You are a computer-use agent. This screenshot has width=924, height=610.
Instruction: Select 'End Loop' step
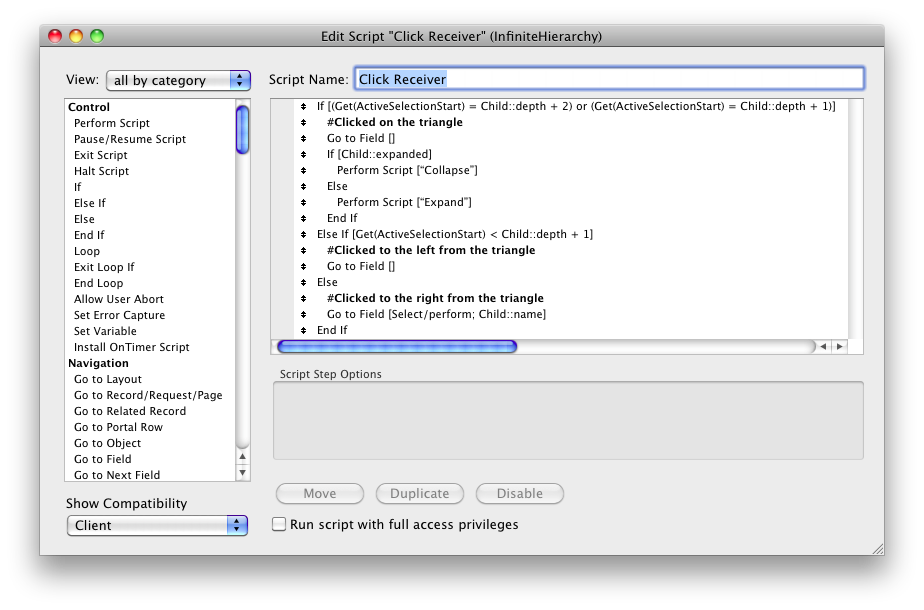[98, 283]
